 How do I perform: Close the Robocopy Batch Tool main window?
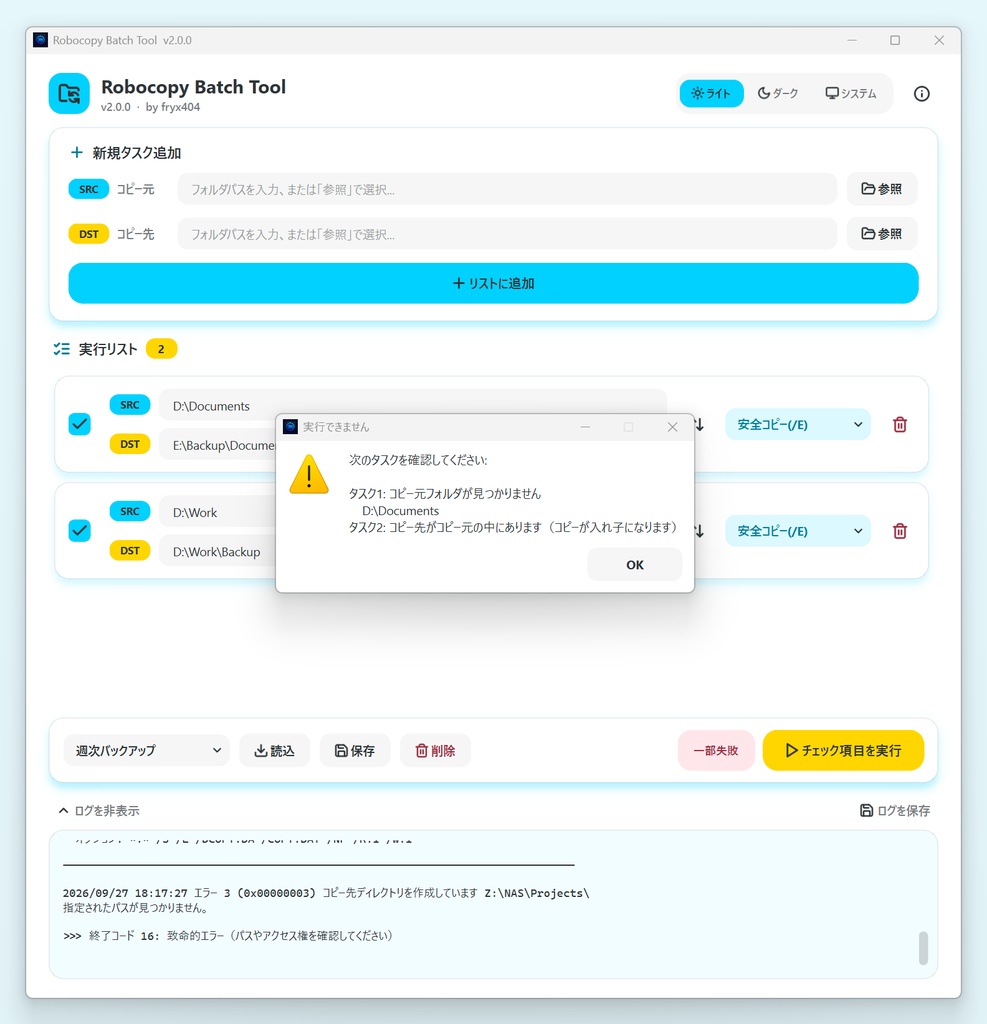(939, 40)
